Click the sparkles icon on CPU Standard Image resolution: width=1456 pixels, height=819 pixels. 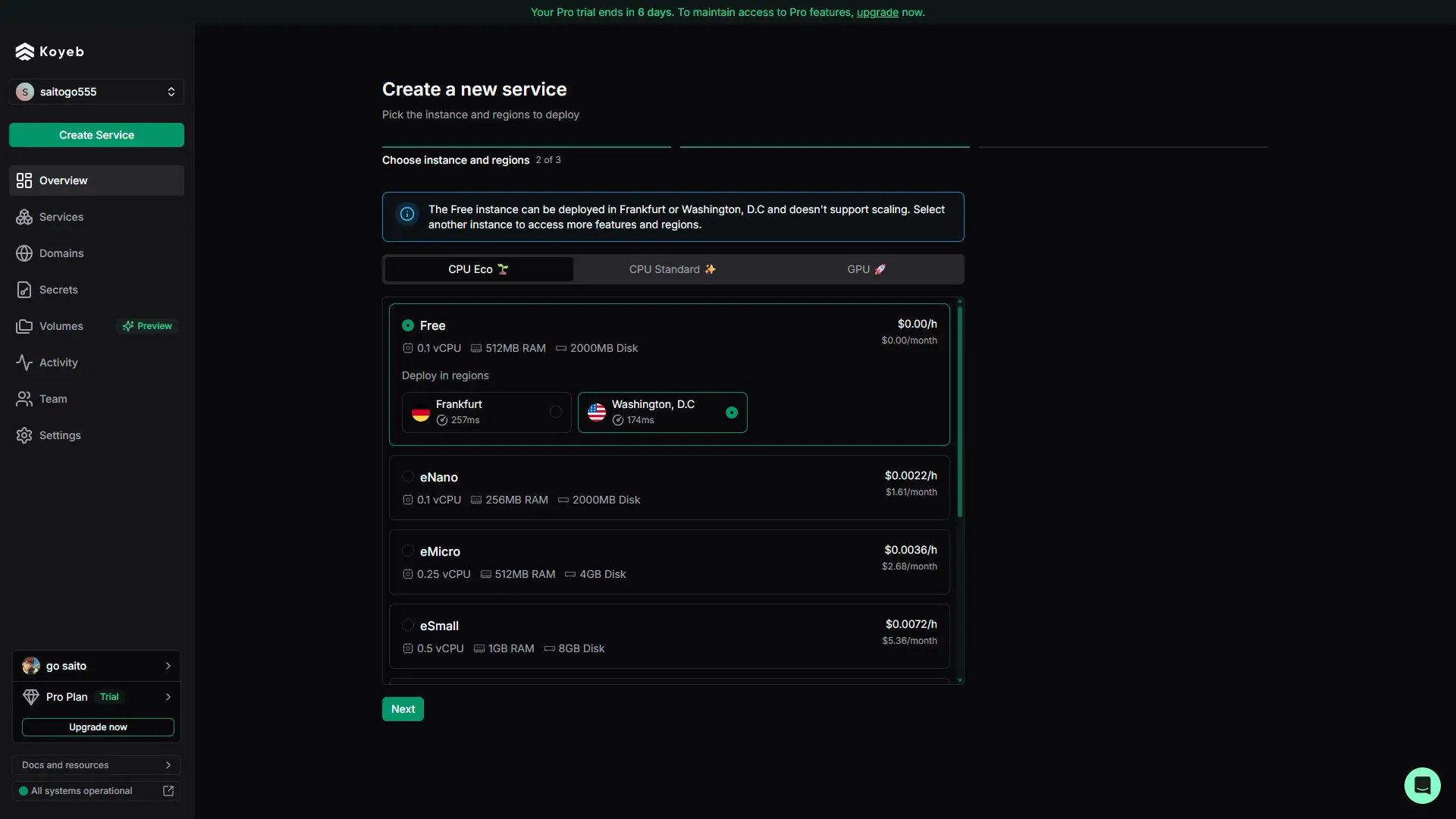[710, 269]
